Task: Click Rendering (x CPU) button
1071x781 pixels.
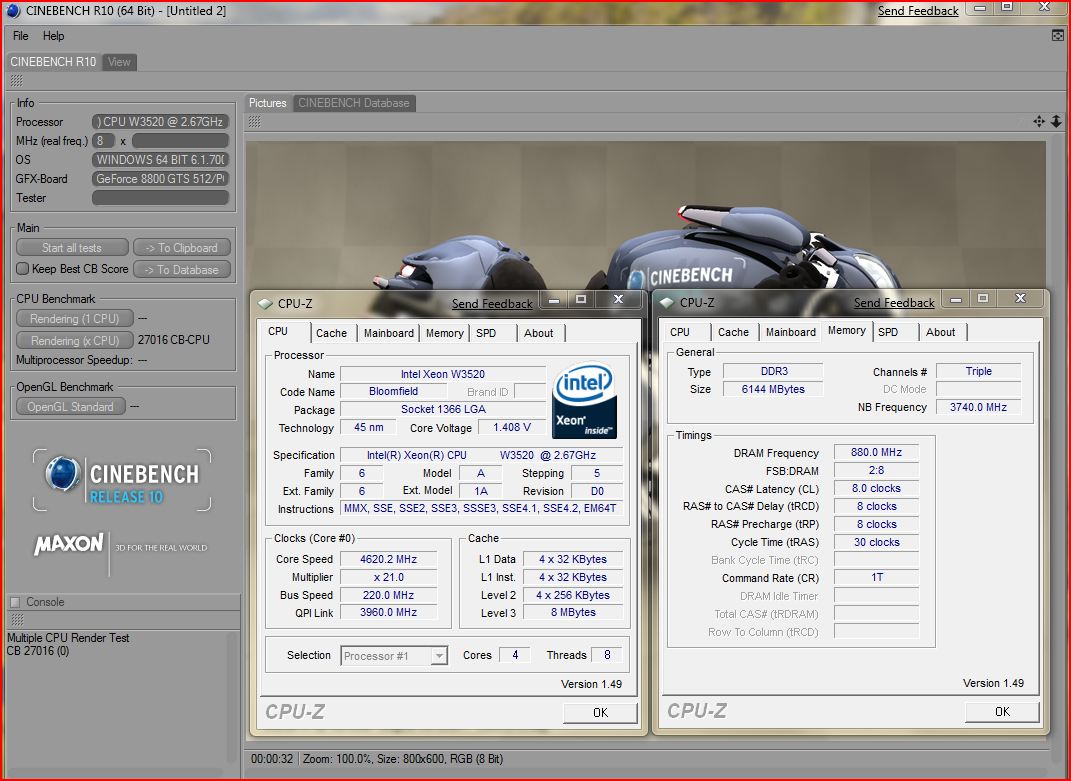Action: tap(74, 340)
